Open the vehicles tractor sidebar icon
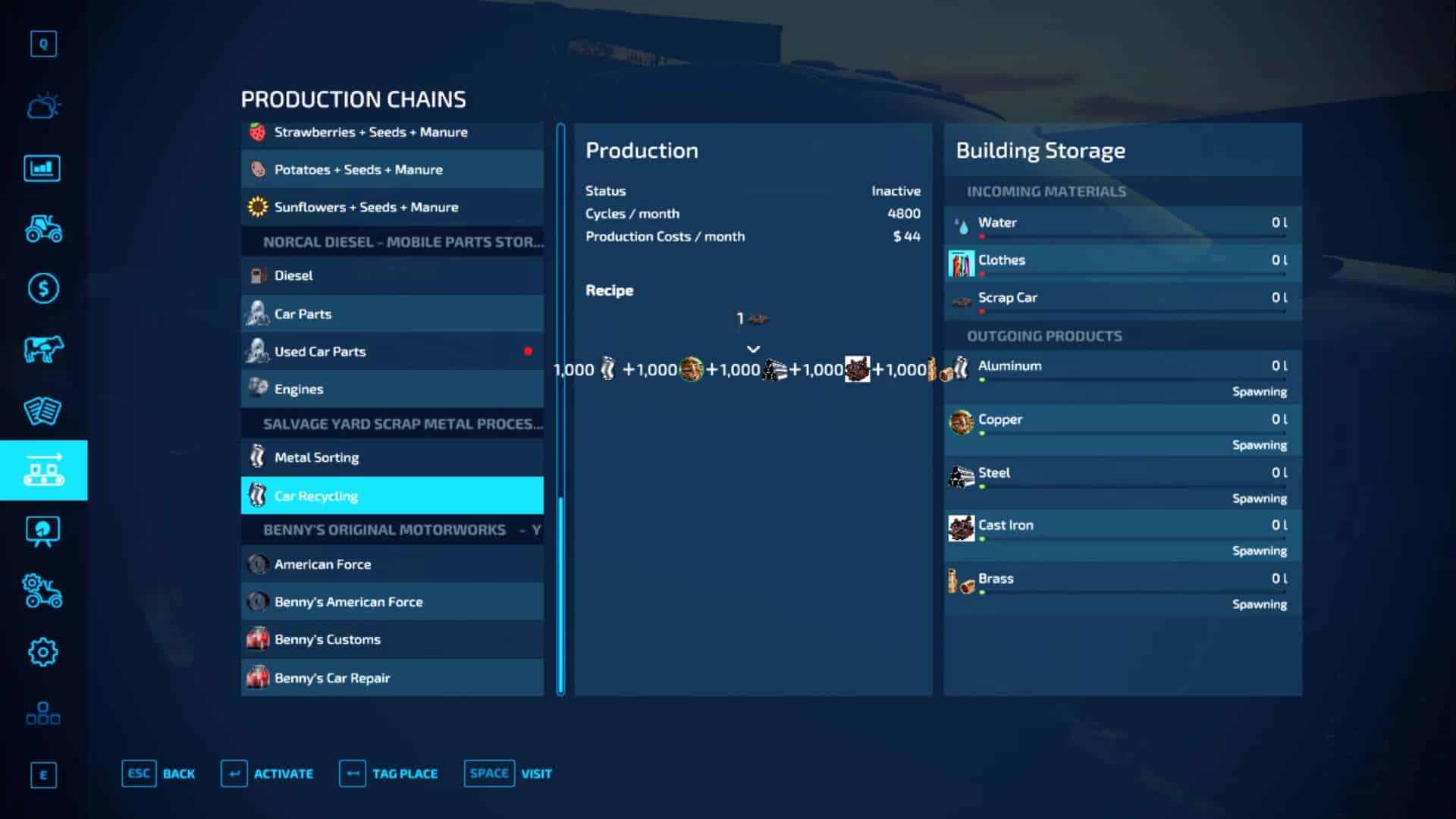The width and height of the screenshot is (1456, 819). coord(43,228)
